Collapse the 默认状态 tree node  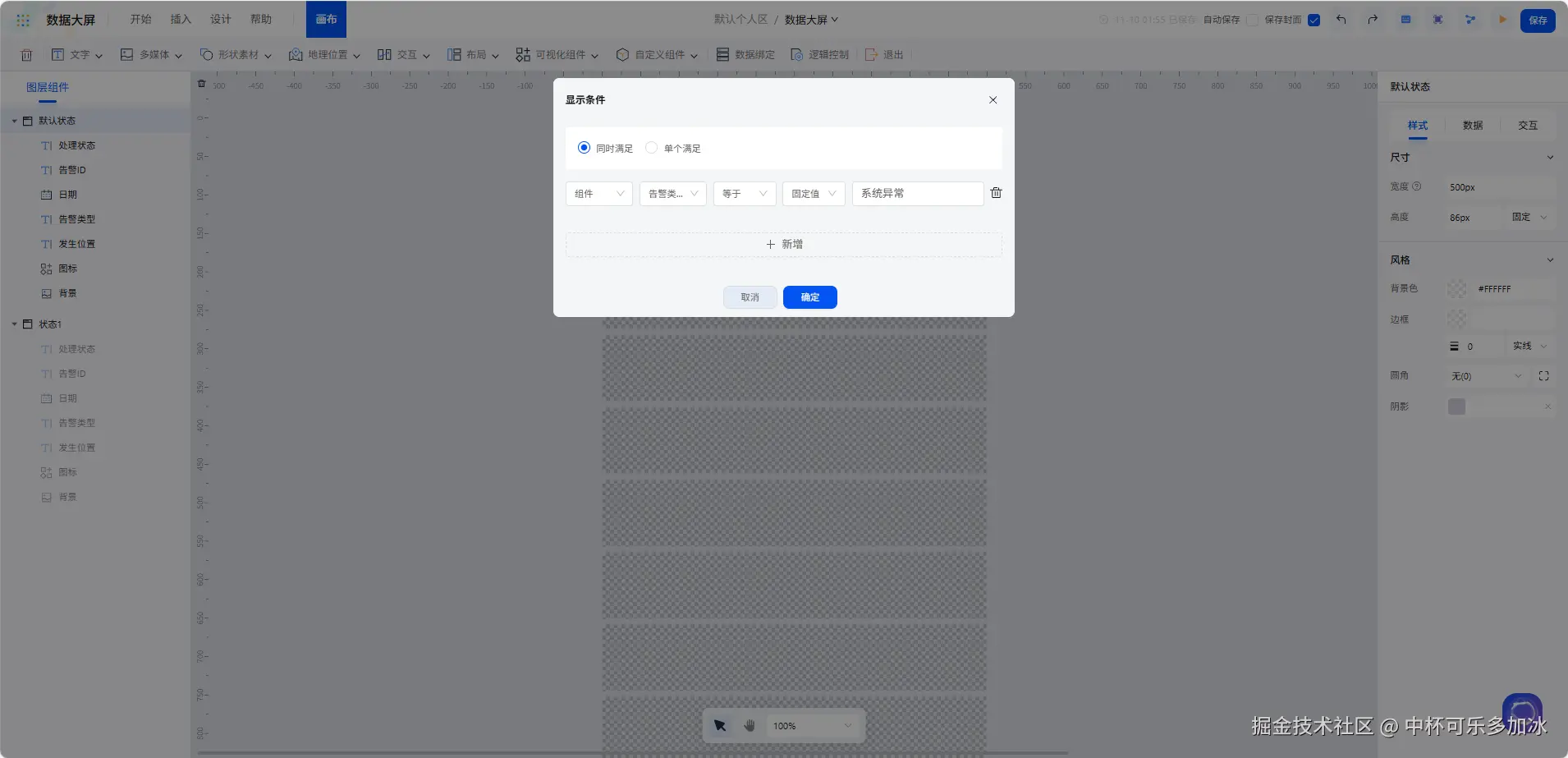pyautogui.click(x=14, y=121)
